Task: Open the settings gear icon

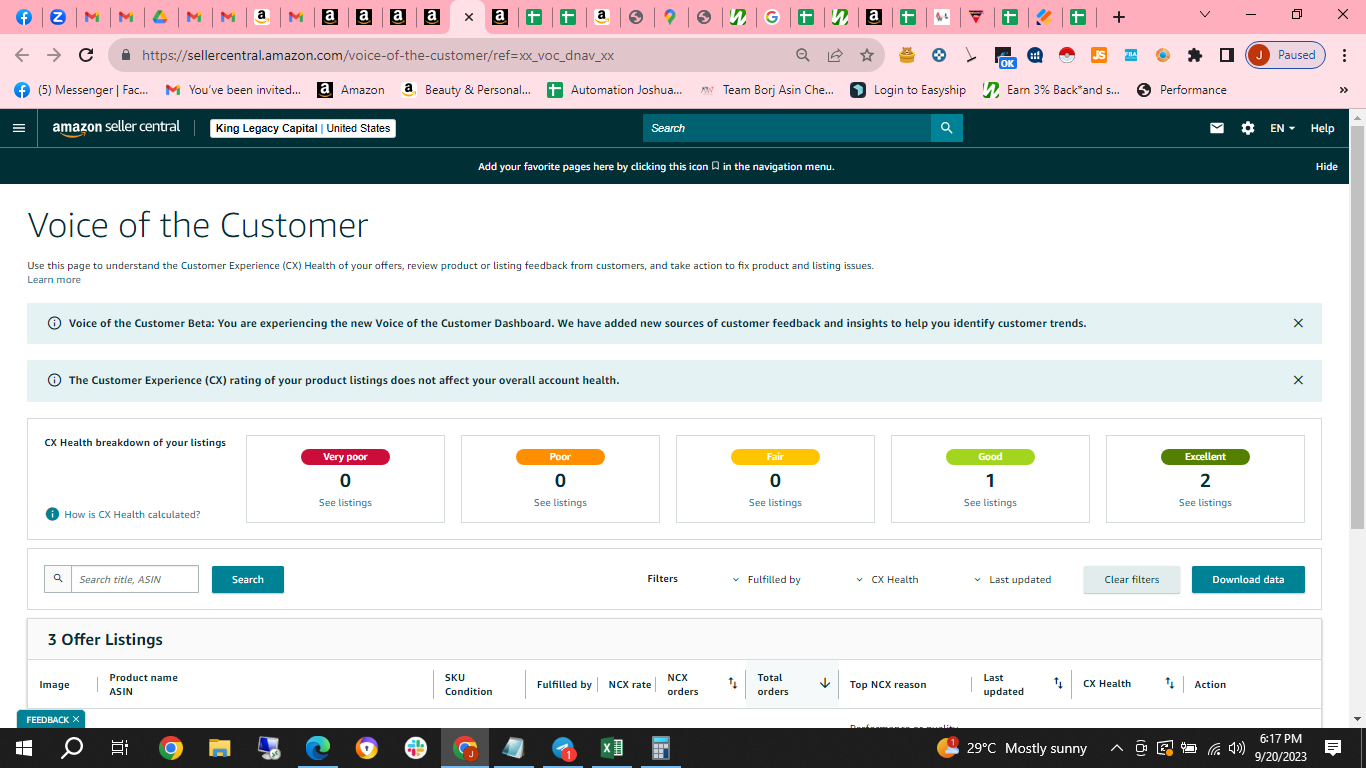Action: (1247, 128)
